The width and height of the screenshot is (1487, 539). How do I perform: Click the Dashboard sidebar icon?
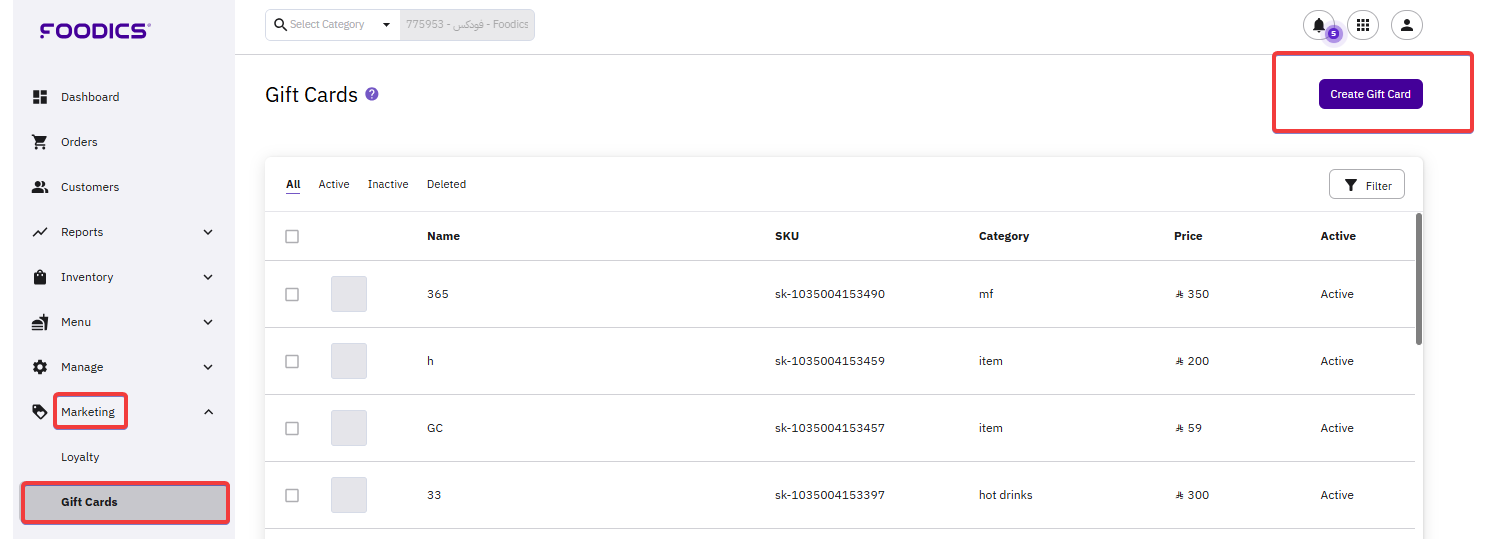pyautogui.click(x=40, y=97)
